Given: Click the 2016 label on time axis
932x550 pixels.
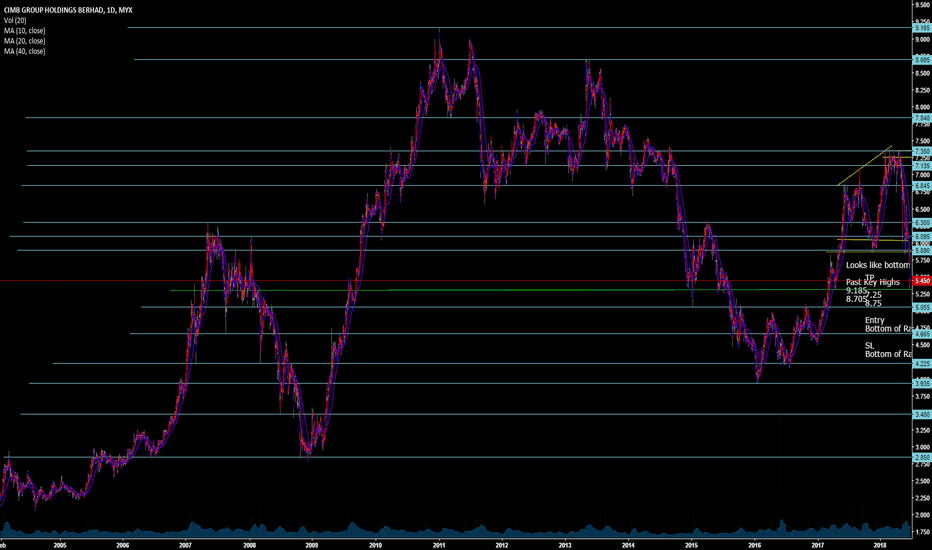Looking at the screenshot, I should coord(754,545).
